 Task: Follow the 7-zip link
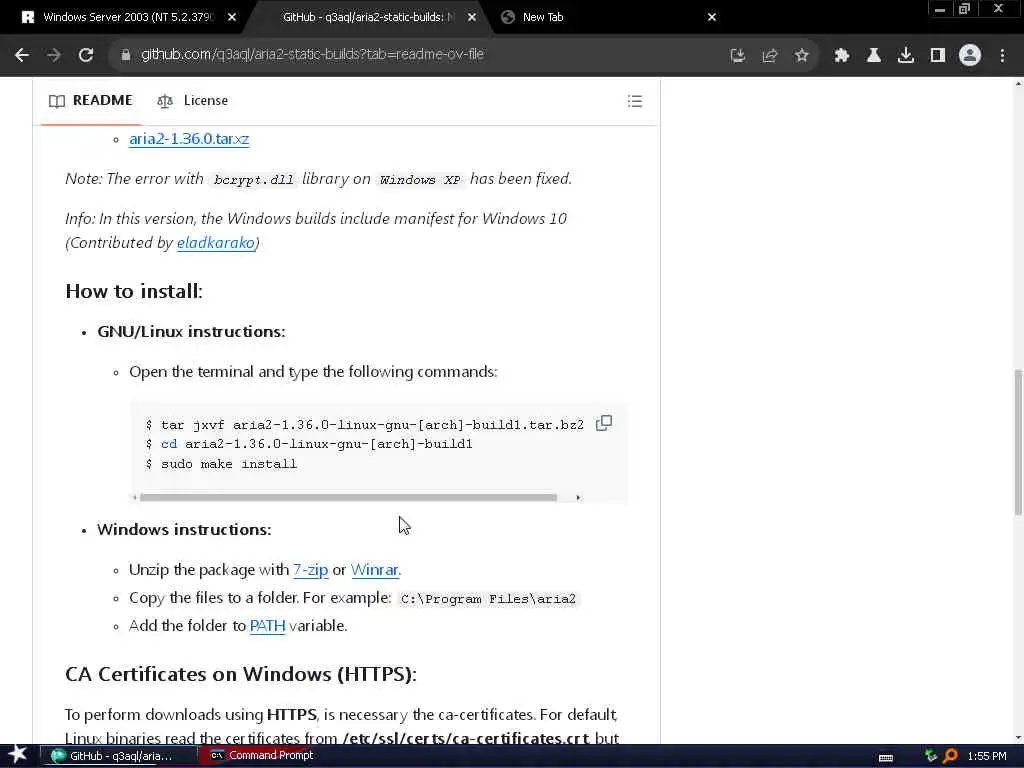point(310,570)
